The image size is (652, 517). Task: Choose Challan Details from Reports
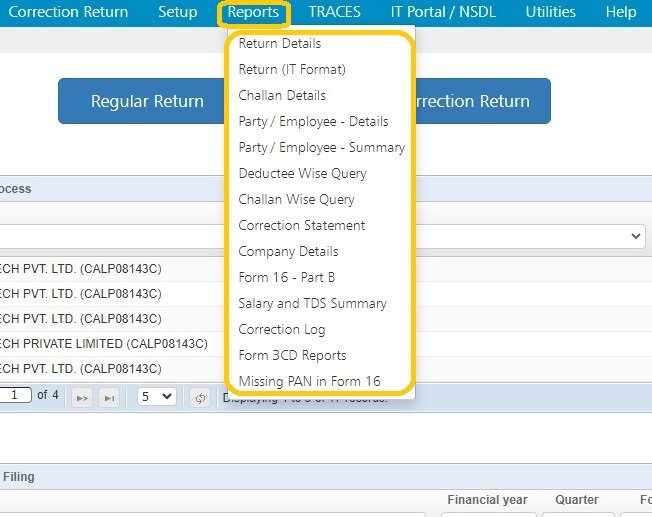(x=282, y=95)
